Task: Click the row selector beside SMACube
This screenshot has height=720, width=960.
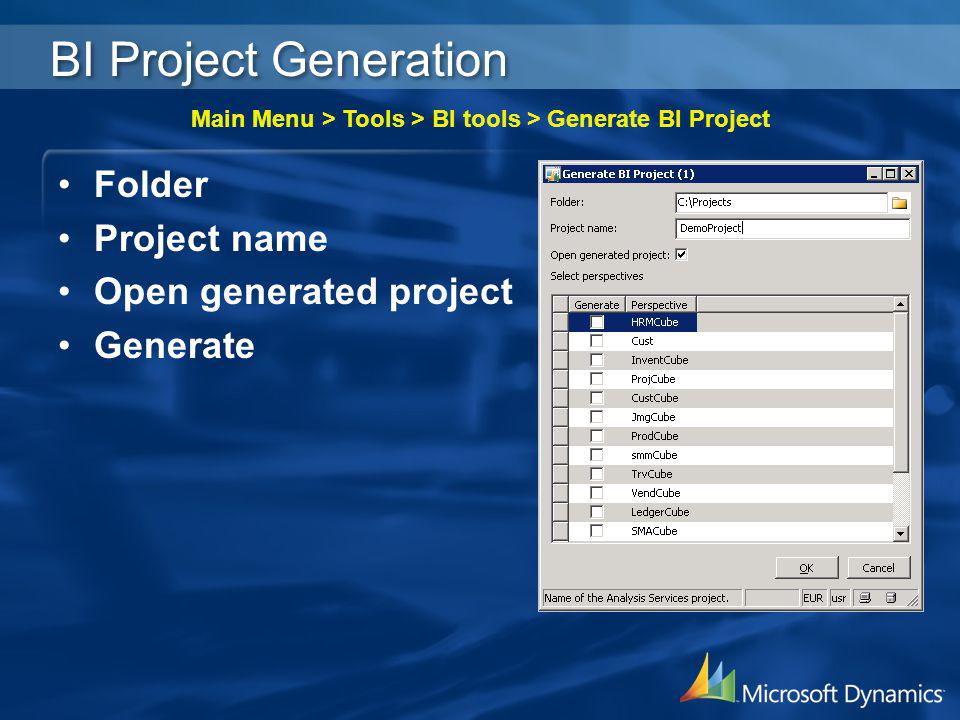Action: 560,531
